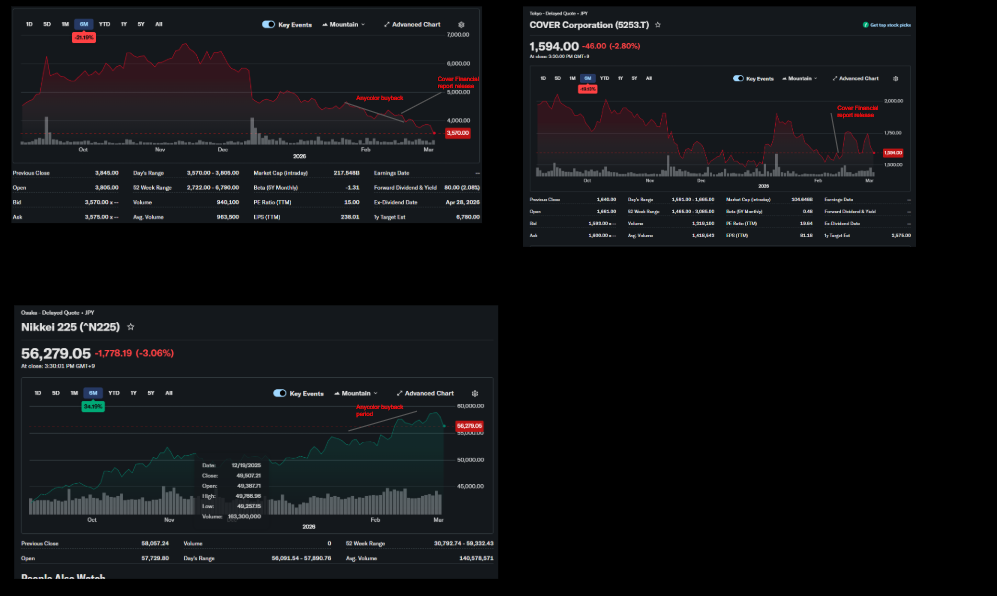
Task: Expand Mountain chart type dropdown in COVER Corporation chart
Action: (799, 78)
